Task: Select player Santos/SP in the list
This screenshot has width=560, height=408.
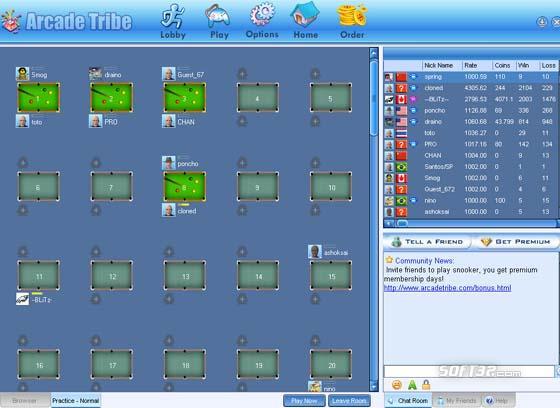Action: click(x=471, y=166)
